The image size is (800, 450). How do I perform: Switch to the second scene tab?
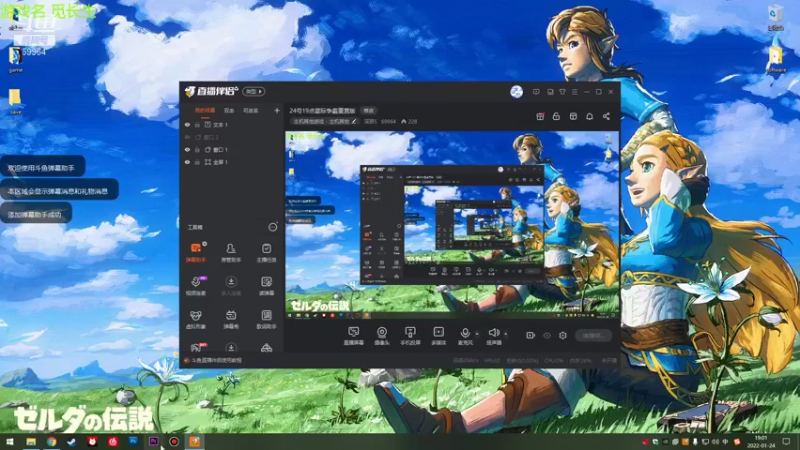click(x=229, y=110)
